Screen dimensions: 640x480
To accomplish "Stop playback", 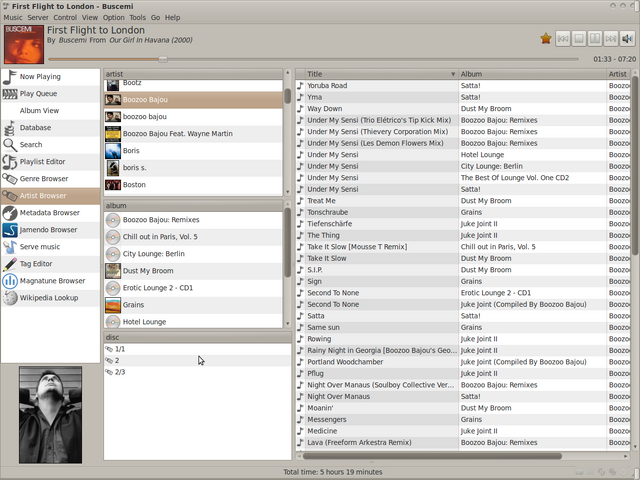I will click(x=579, y=39).
